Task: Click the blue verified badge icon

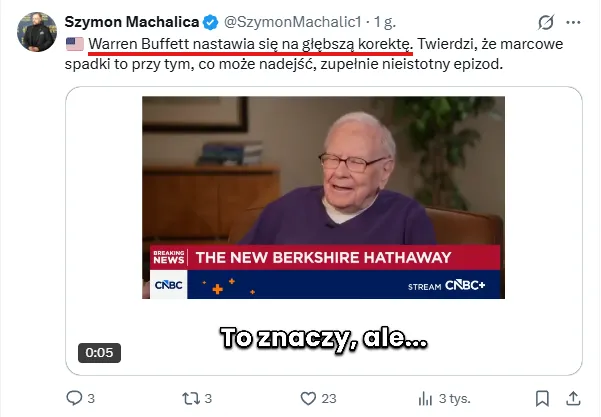Action: (210, 22)
